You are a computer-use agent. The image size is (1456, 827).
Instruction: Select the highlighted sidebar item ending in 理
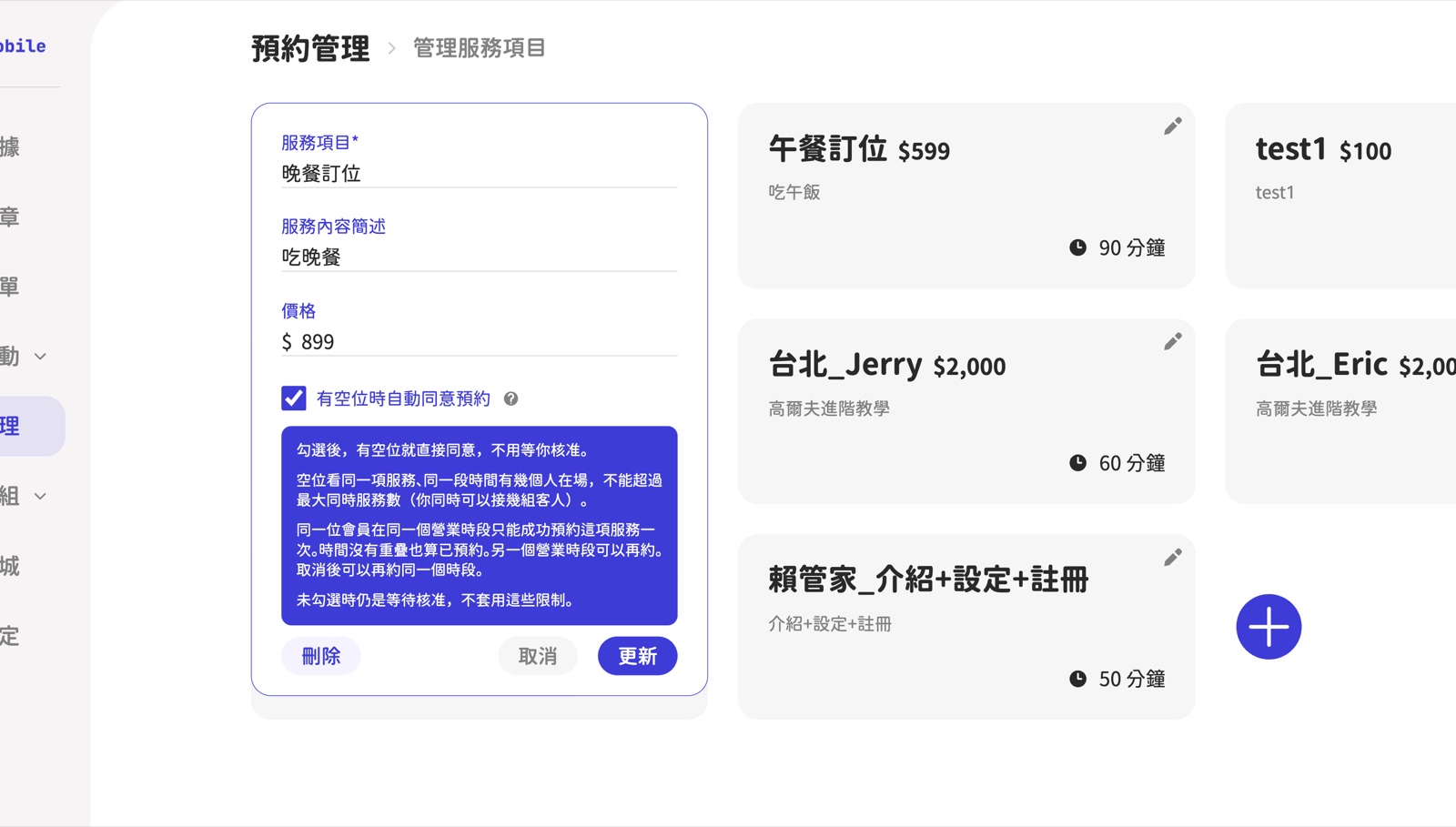tap(32, 426)
